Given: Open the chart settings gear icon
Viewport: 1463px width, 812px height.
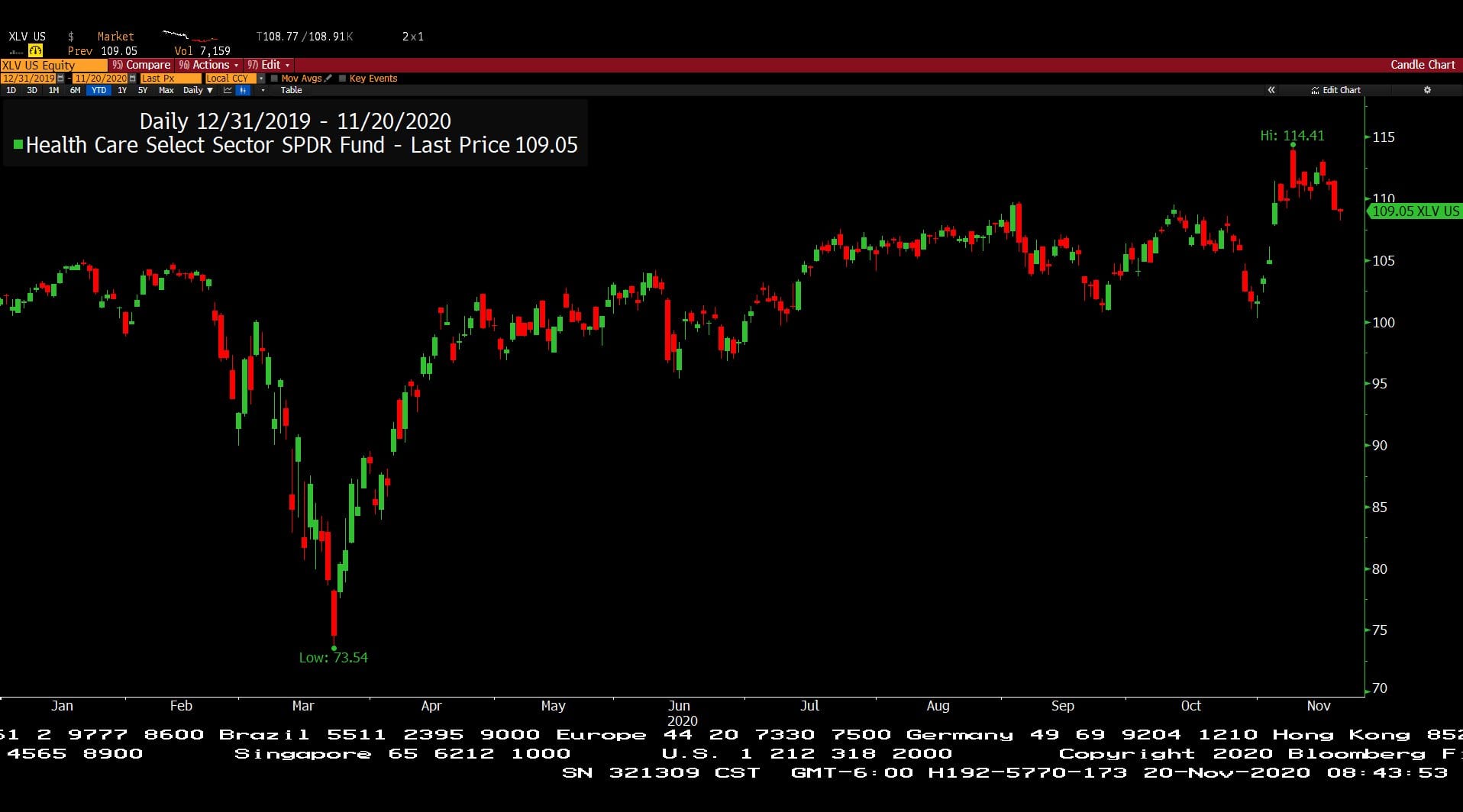Looking at the screenshot, I should click(1427, 90).
